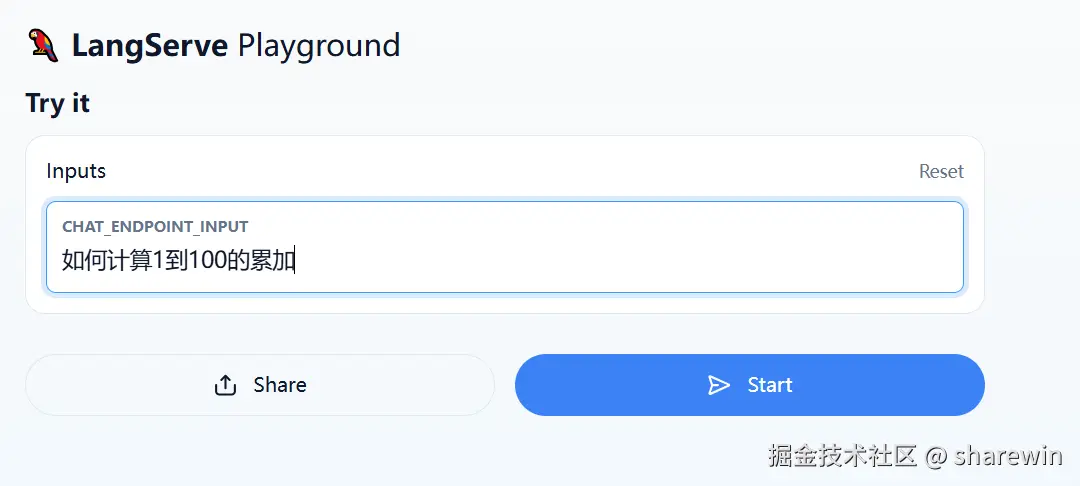Screen dimensions: 1080x486
Task: Click the 掘金技术社区 watermark text
Action: (843, 456)
